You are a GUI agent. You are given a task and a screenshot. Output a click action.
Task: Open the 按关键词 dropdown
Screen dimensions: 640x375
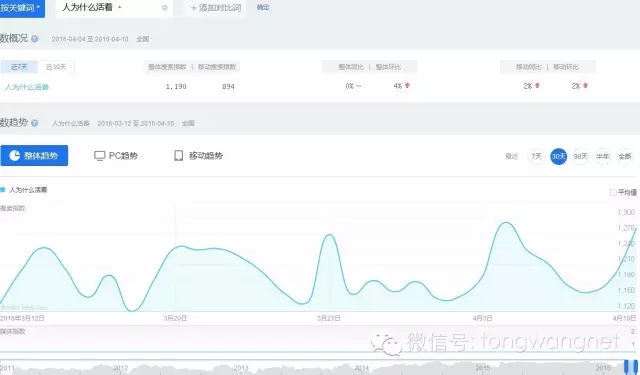pyautogui.click(x=22, y=8)
